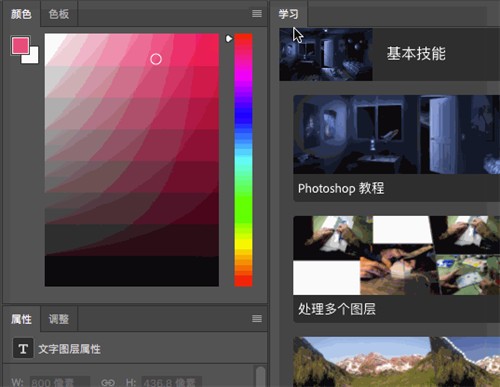The image size is (500, 387).
Task: Switch to the 颜色 tab
Action: click(21, 14)
